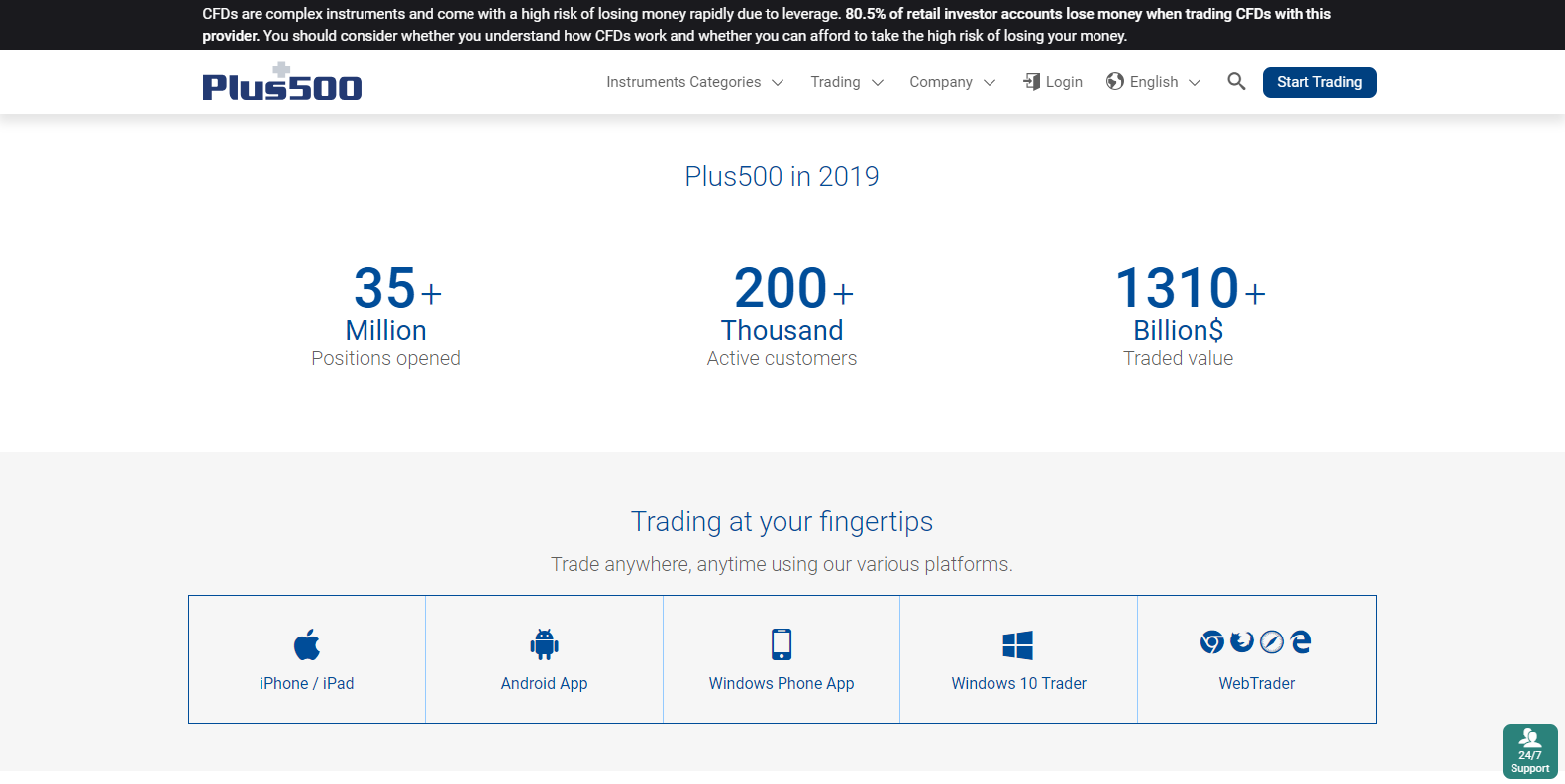Open the WebTrader platform link
This screenshot has width=1565, height=784.
(1256, 683)
